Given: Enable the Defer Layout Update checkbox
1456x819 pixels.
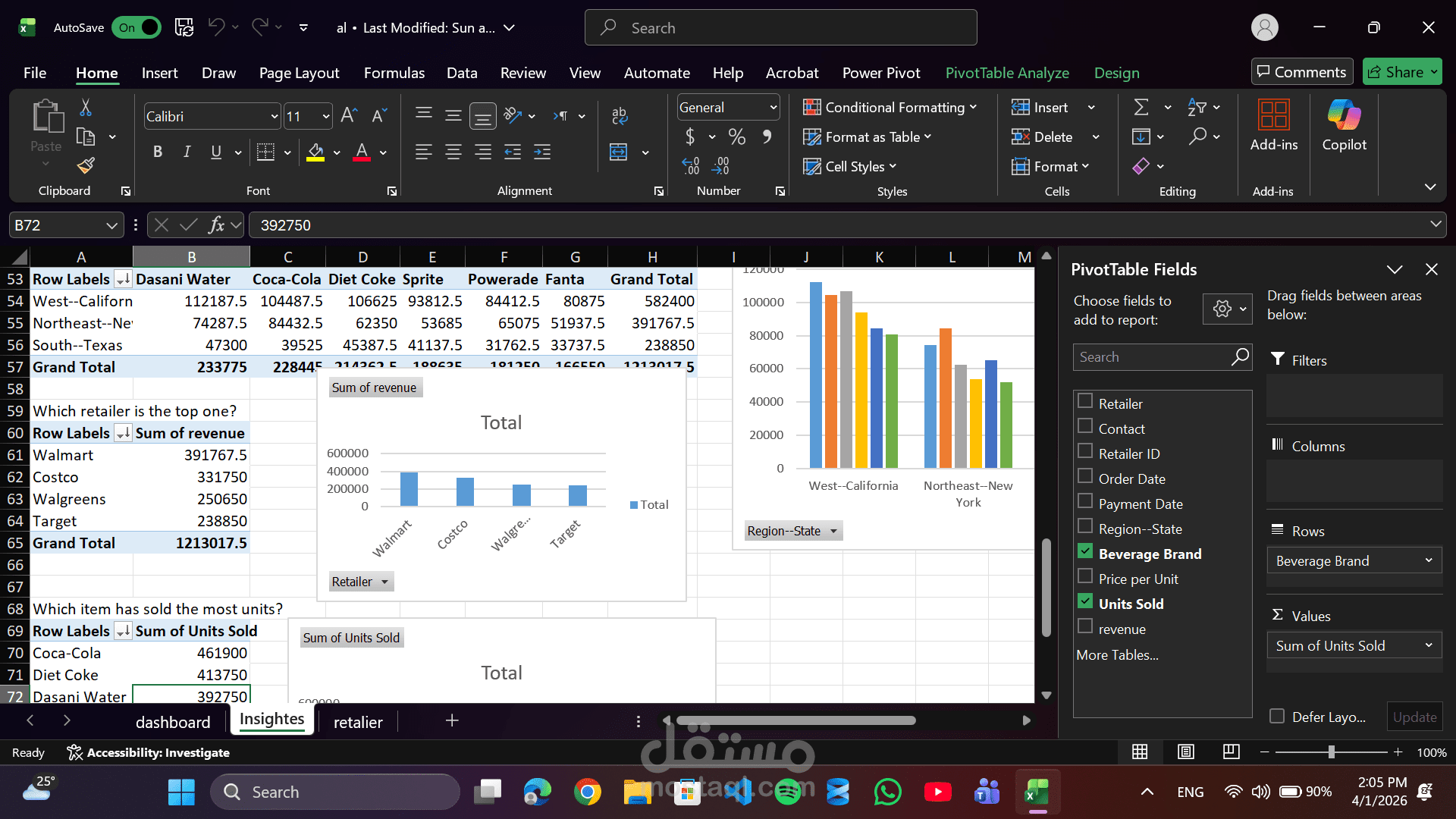Looking at the screenshot, I should 1277,717.
